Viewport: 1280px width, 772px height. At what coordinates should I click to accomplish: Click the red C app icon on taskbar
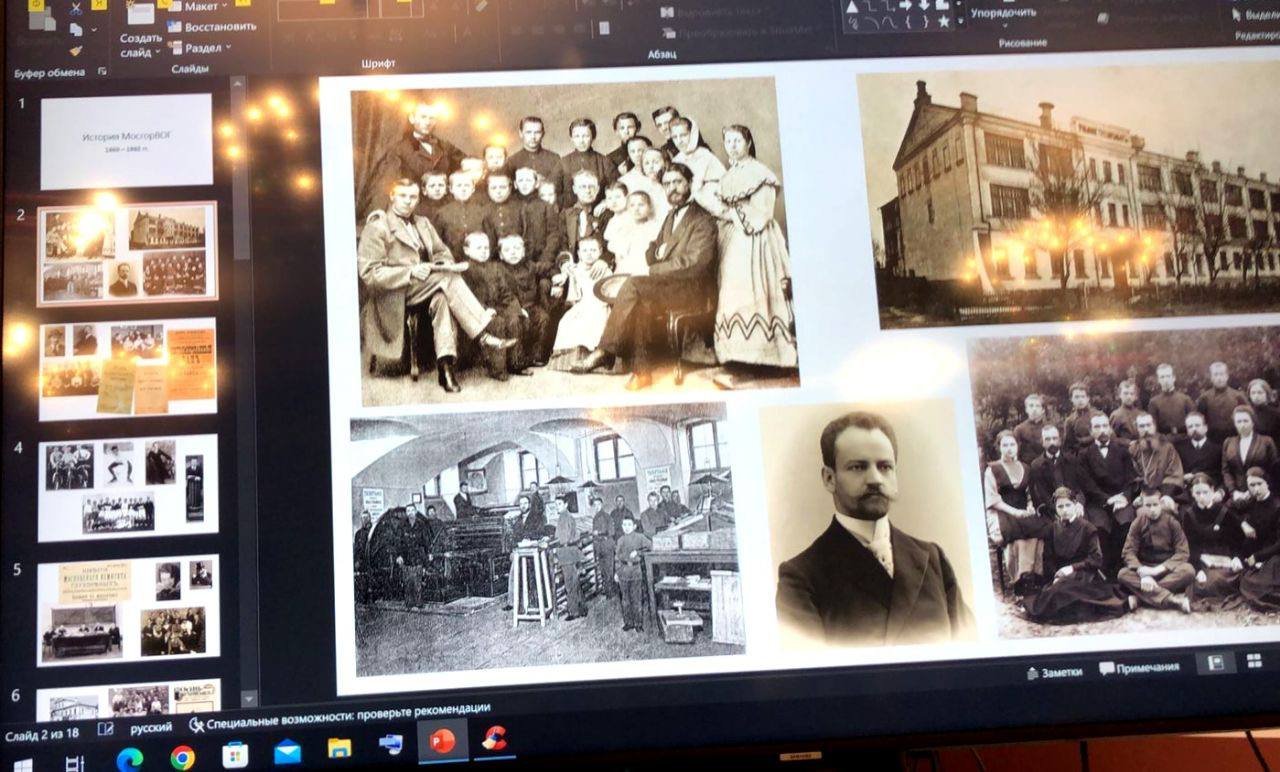[494, 738]
